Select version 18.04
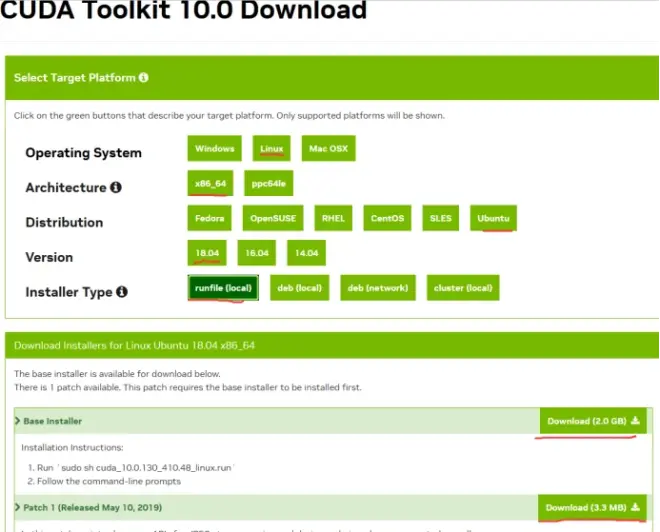This screenshot has height=532, width=660. pos(207,253)
